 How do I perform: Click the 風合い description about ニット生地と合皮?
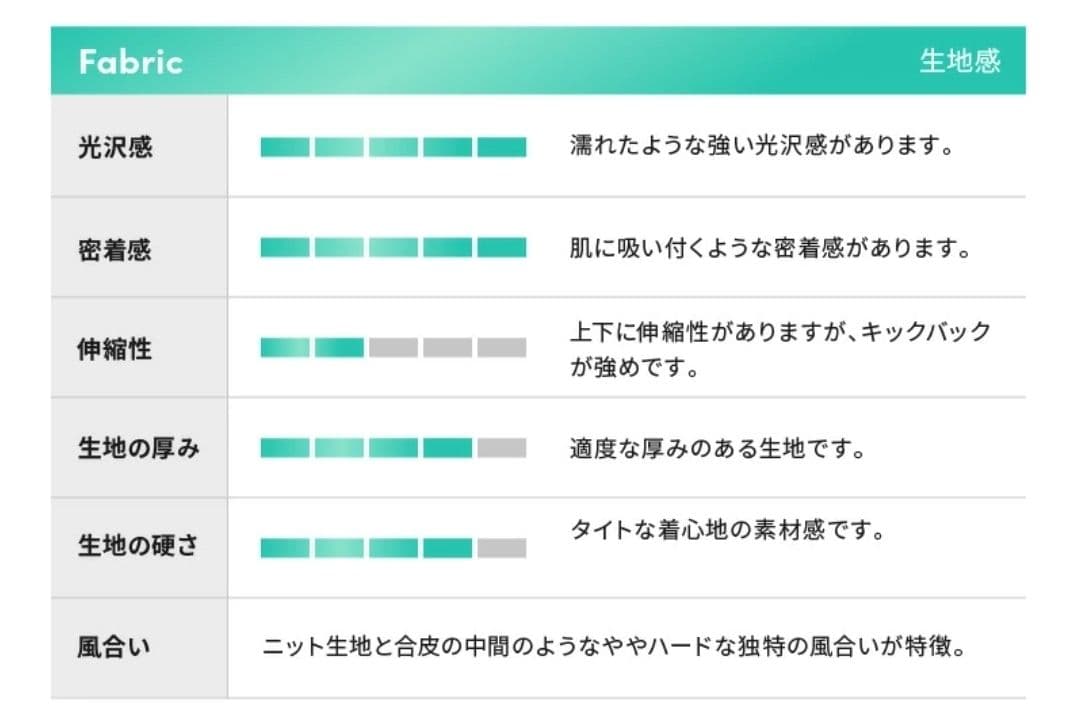[x=614, y=647]
